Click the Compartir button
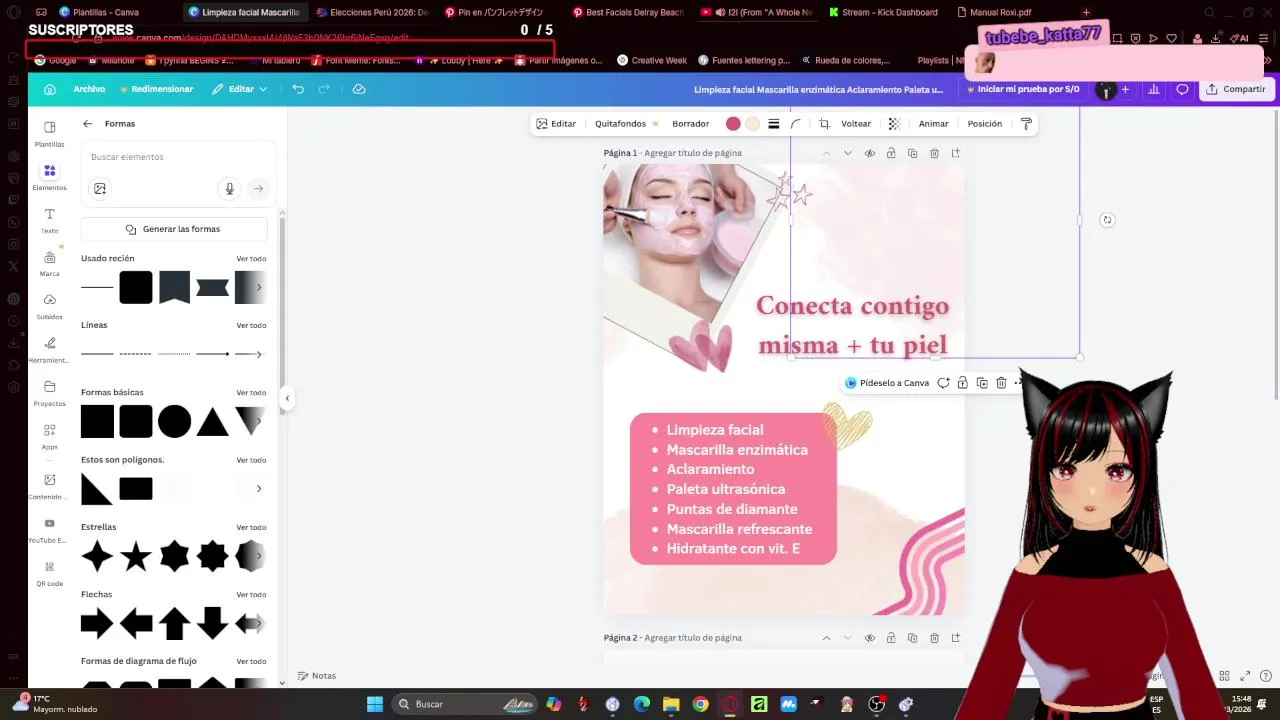Image resolution: width=1280 pixels, height=720 pixels. 1236,89
